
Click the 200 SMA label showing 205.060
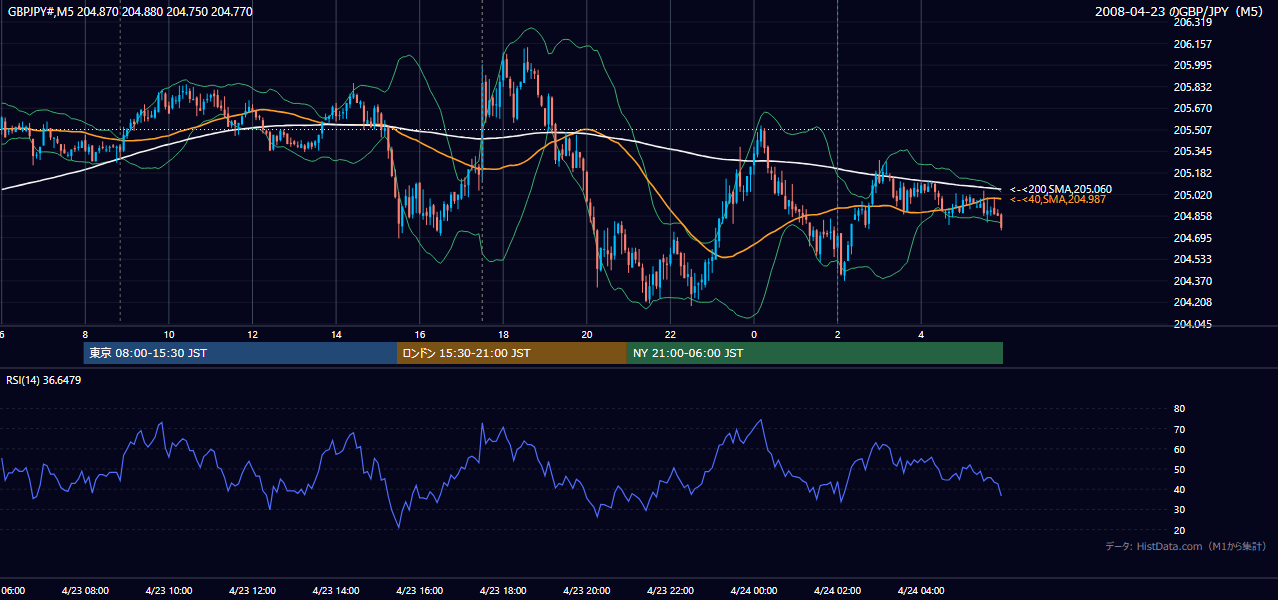1060,189
